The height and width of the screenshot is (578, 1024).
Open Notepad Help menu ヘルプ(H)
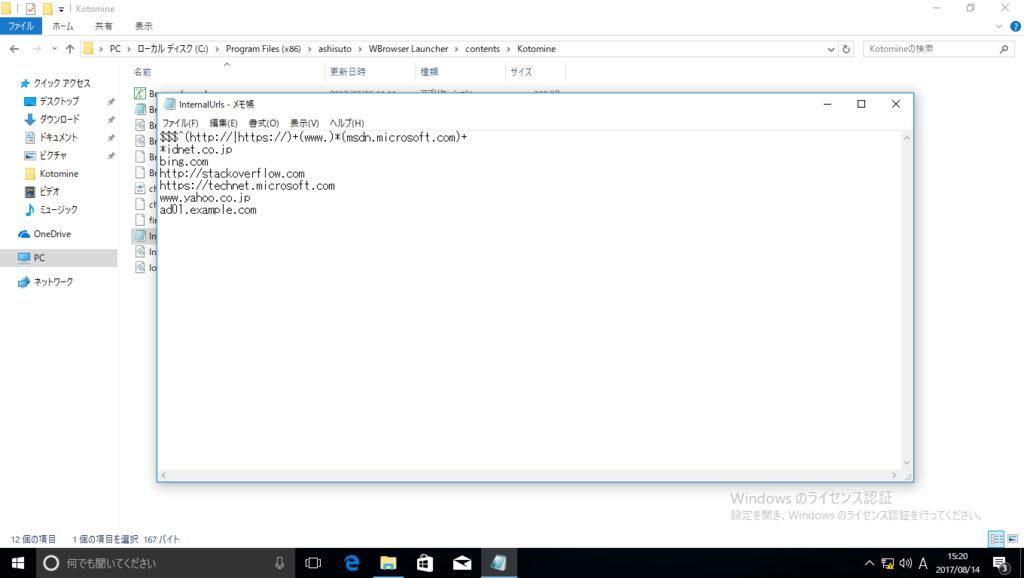[x=347, y=123]
